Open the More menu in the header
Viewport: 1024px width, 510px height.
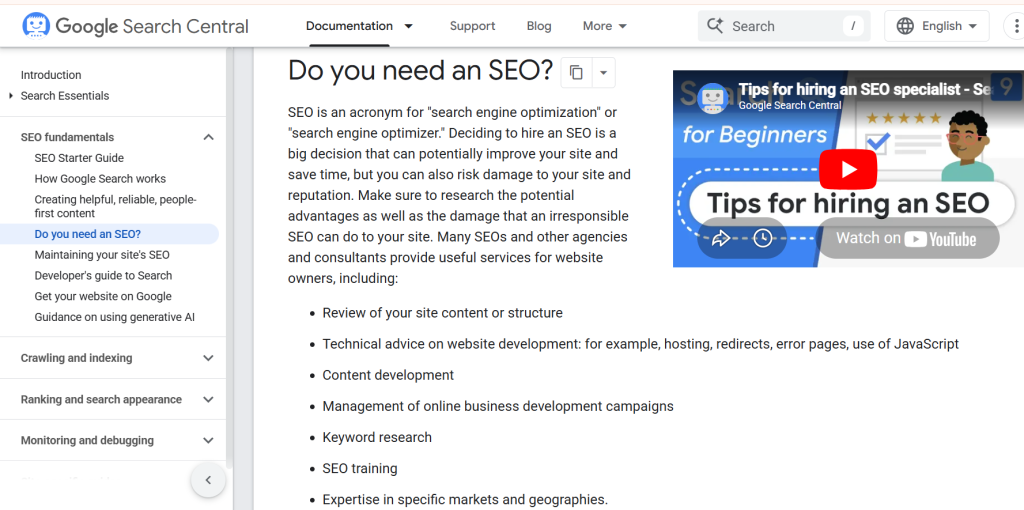[x=605, y=26]
